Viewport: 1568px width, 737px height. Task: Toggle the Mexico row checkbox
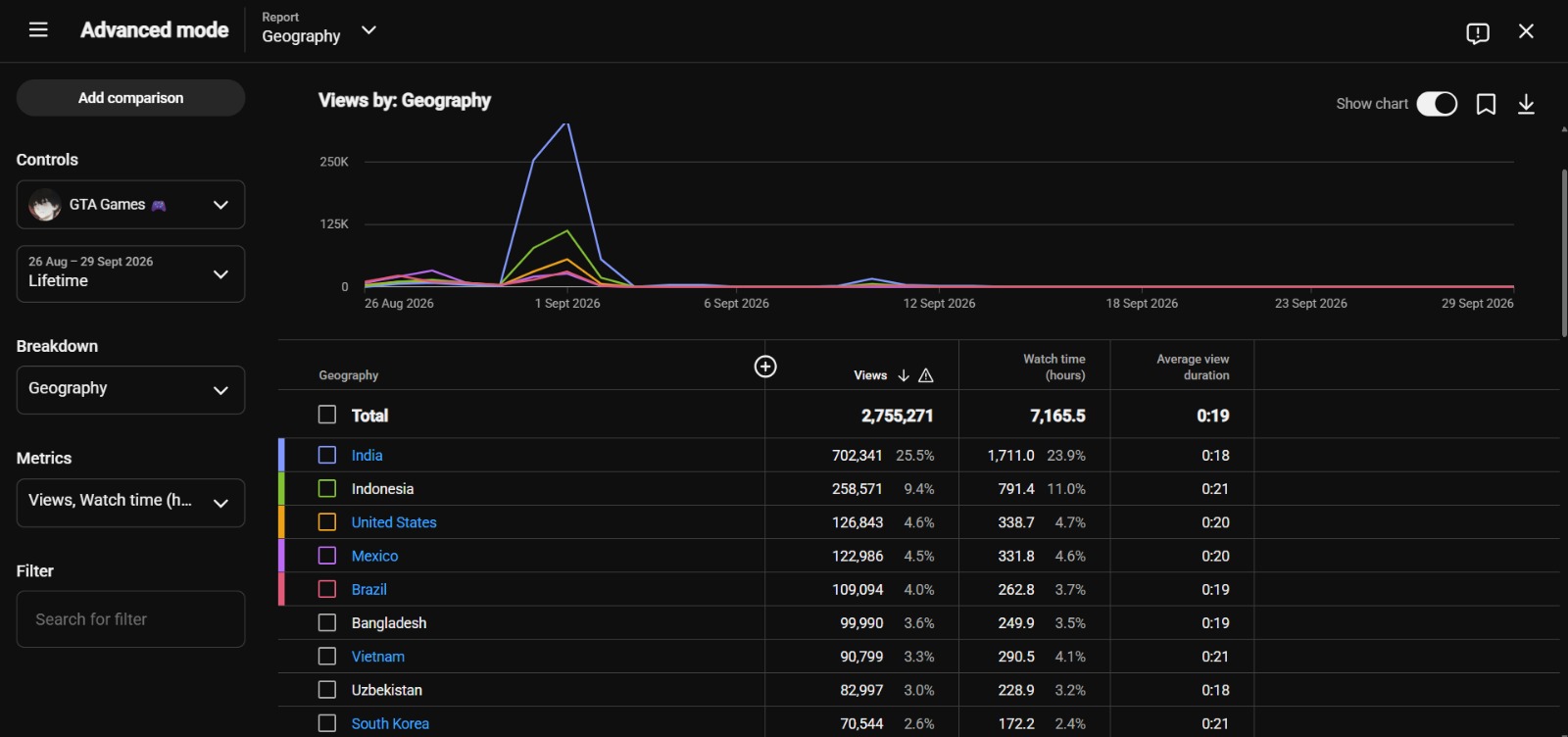click(x=327, y=556)
